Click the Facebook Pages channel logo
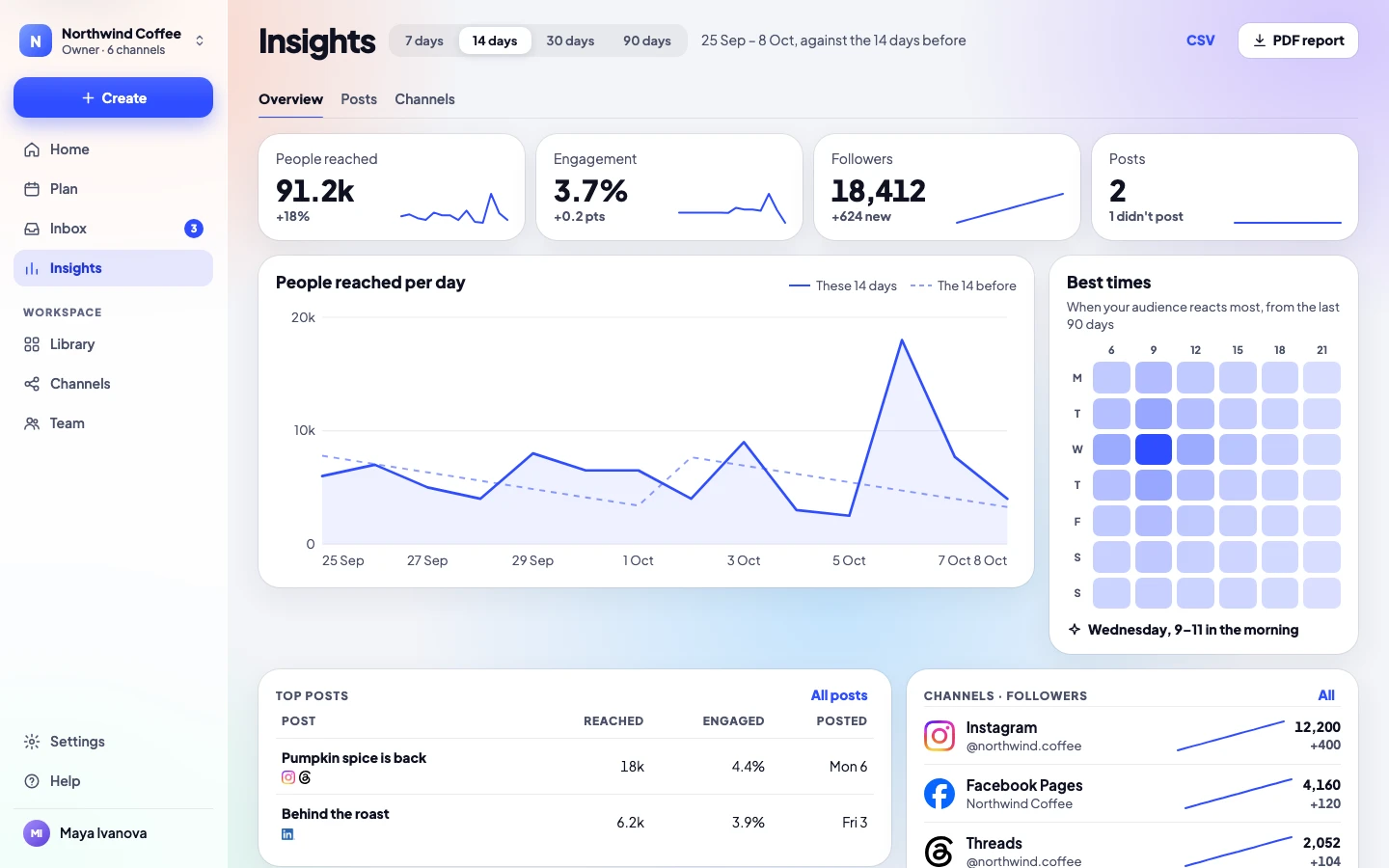Image resolution: width=1389 pixels, height=868 pixels. pyautogui.click(x=940, y=794)
